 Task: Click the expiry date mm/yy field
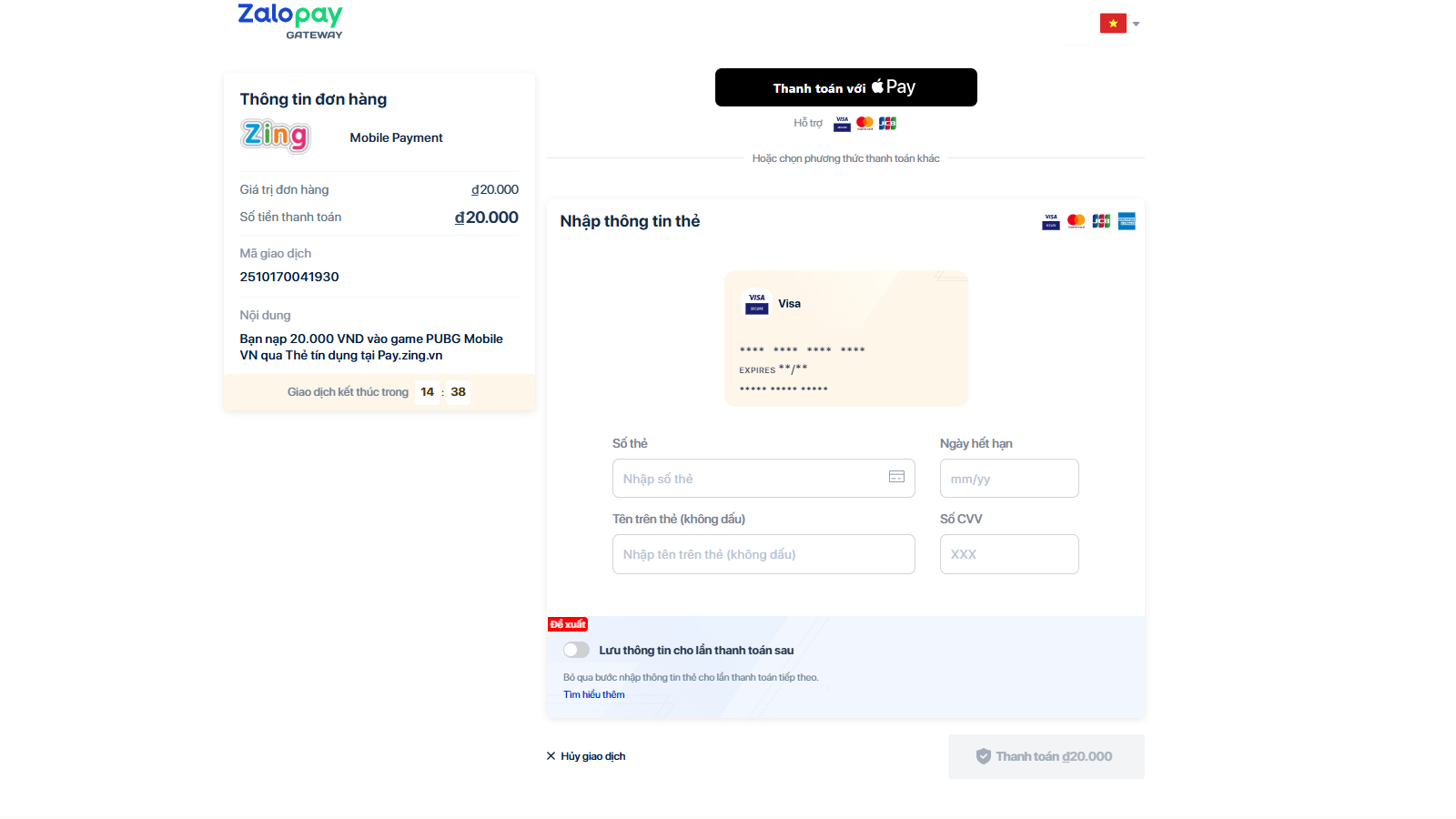[x=1008, y=479]
